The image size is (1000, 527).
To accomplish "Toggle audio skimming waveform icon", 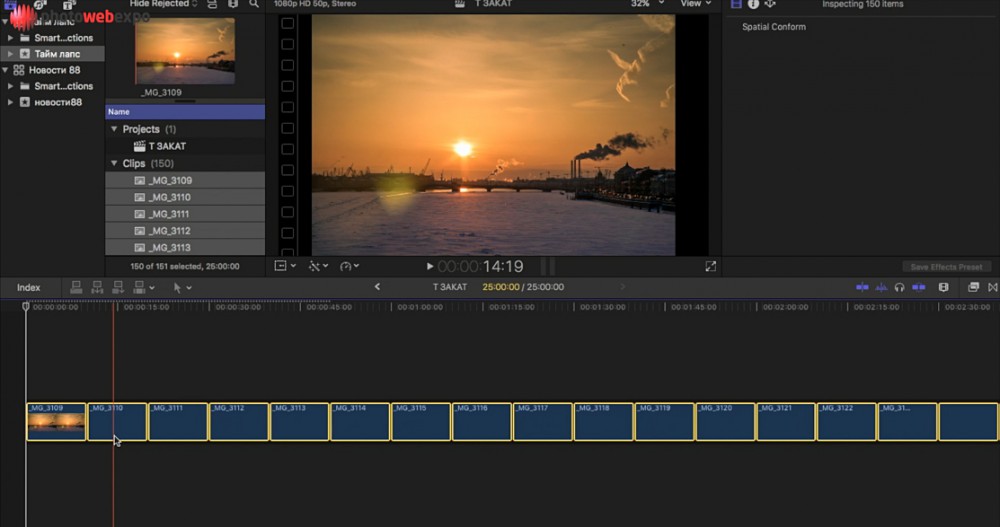I will click(882, 288).
